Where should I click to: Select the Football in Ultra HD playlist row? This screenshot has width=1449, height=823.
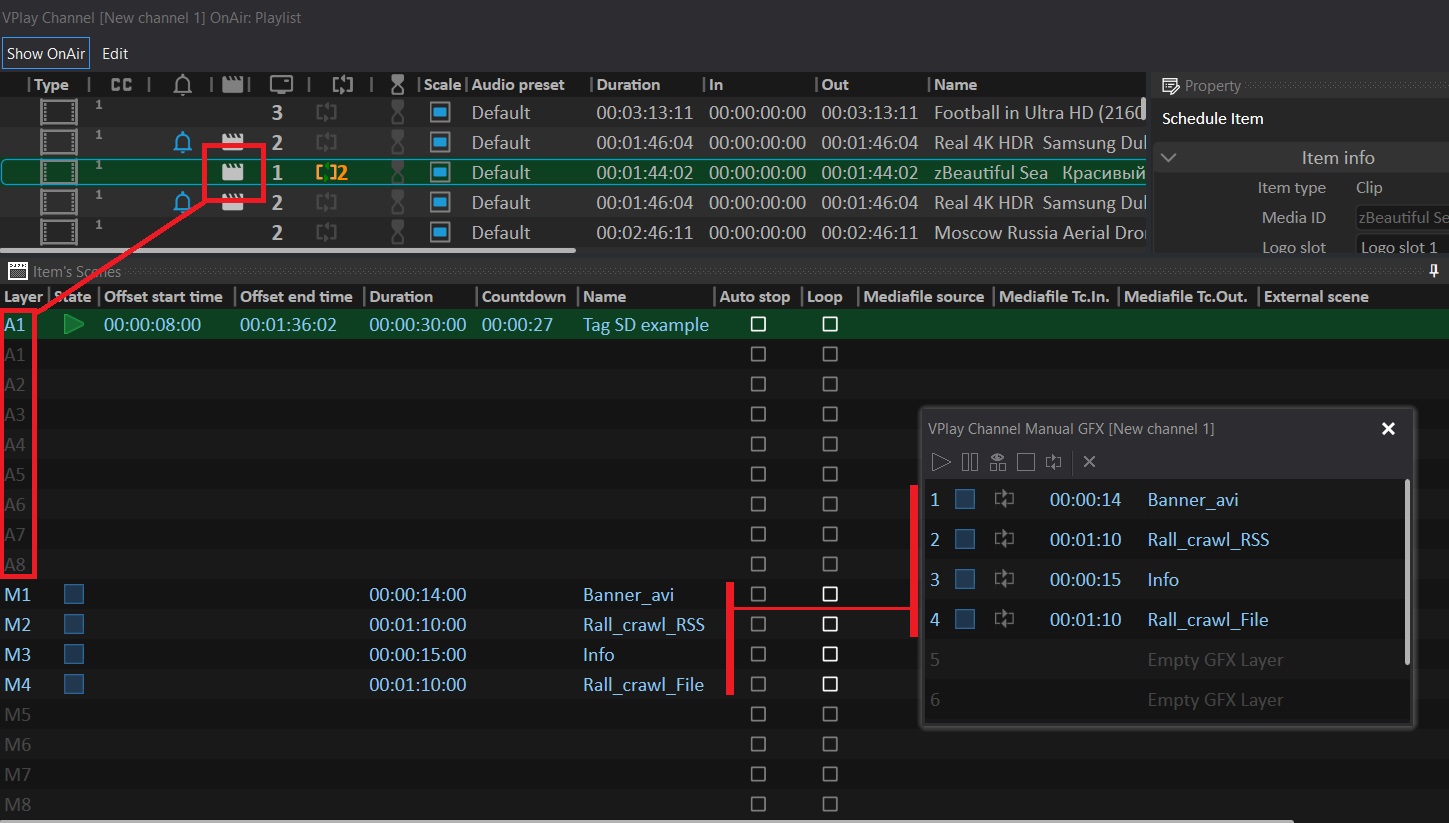(574, 112)
